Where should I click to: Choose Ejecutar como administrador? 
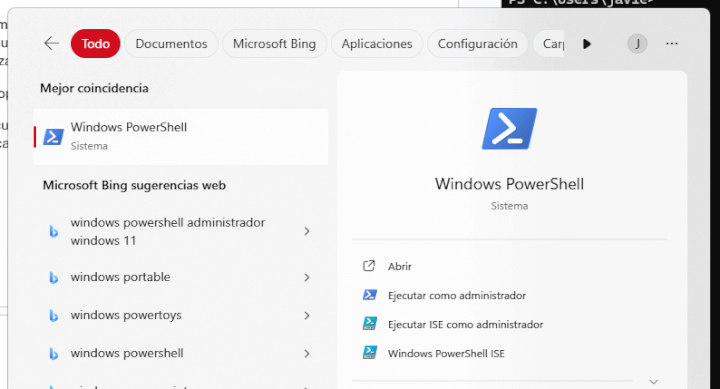[457, 295]
